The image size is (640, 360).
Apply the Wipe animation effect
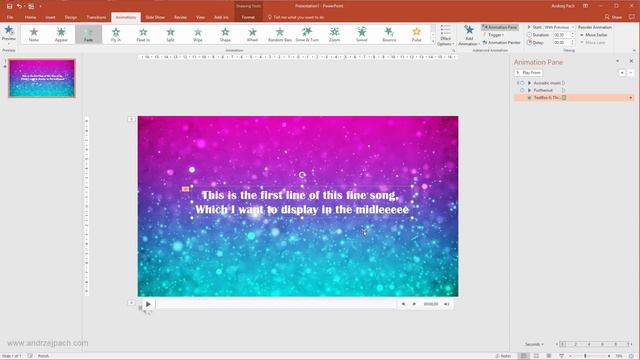[x=198, y=34]
